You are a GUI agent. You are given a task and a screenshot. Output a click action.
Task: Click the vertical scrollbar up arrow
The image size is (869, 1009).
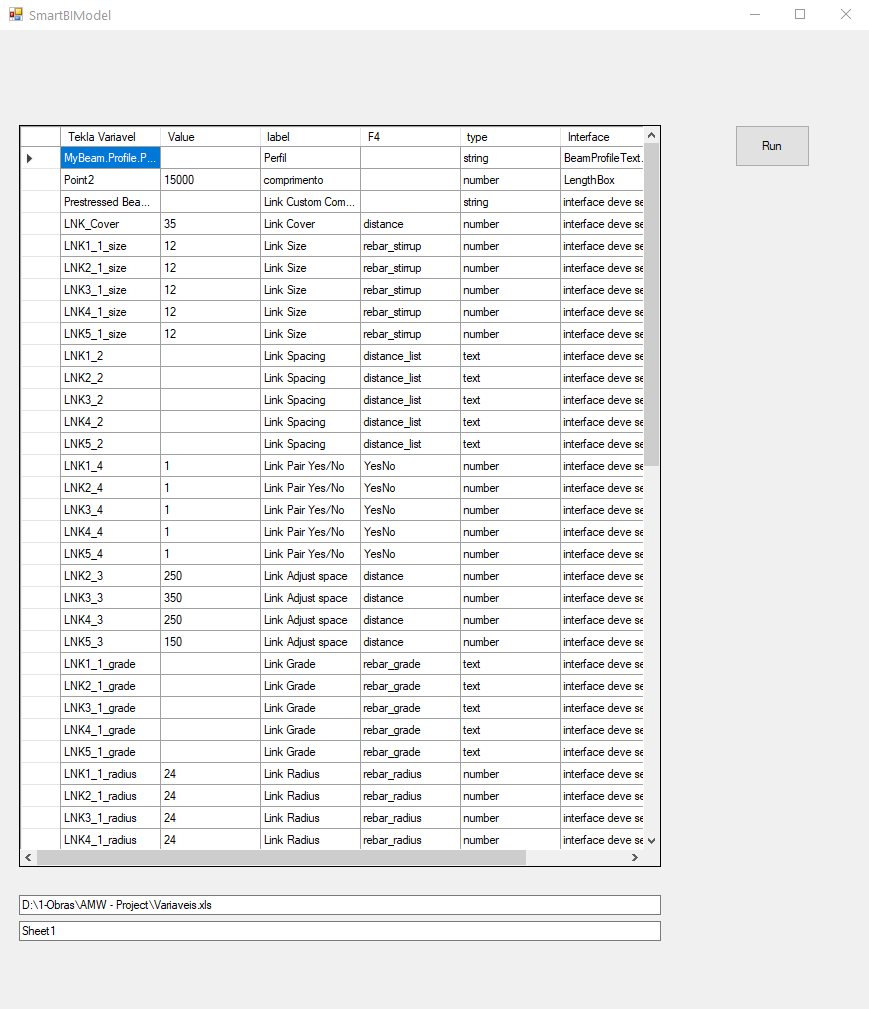tap(651, 135)
